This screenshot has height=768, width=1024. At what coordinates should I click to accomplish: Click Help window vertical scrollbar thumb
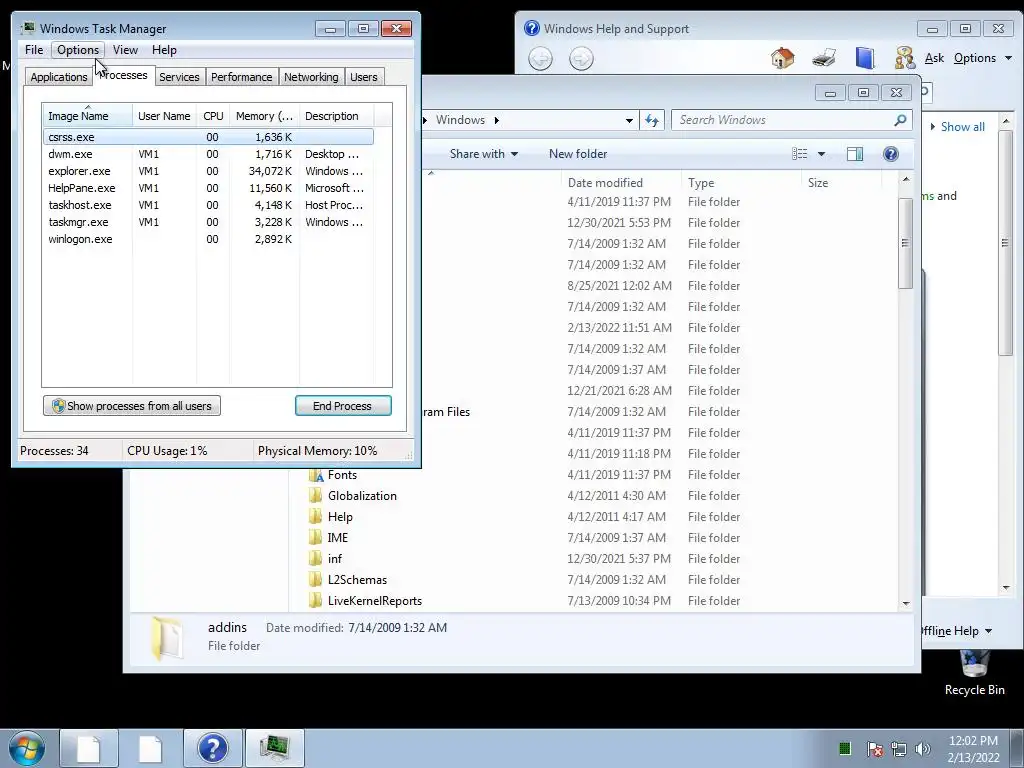pos(1005,243)
